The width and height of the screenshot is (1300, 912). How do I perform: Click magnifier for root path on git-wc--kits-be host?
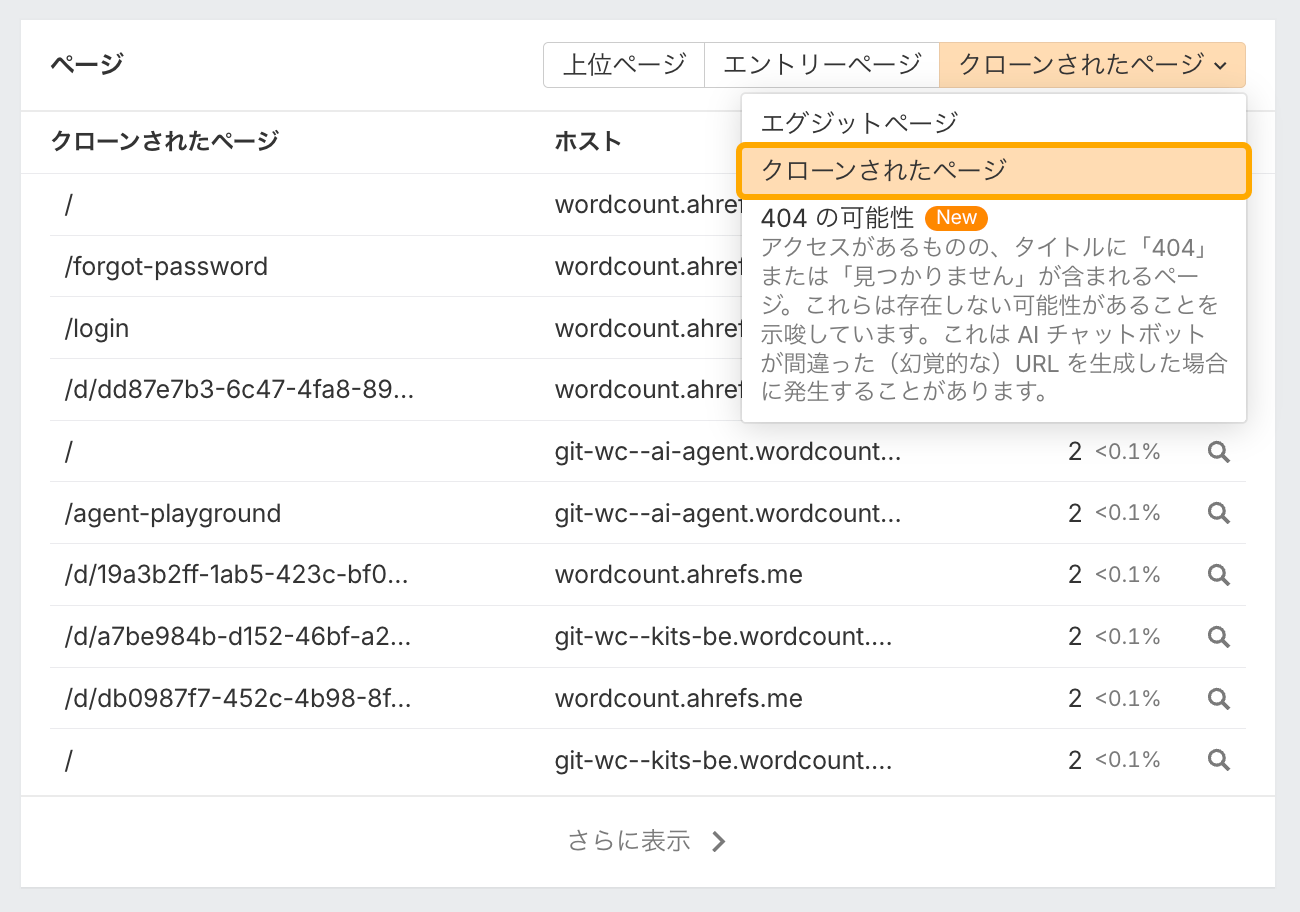[1218, 761]
